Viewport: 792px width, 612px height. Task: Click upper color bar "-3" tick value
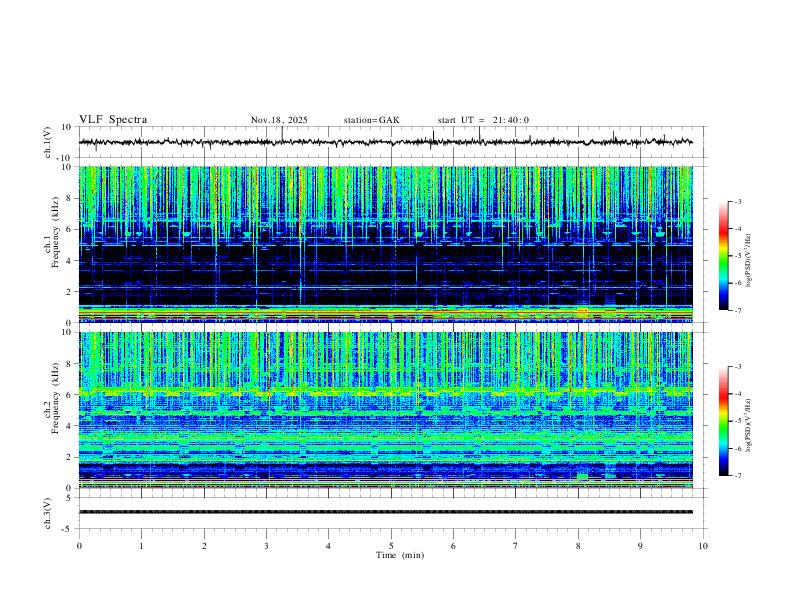click(x=737, y=201)
